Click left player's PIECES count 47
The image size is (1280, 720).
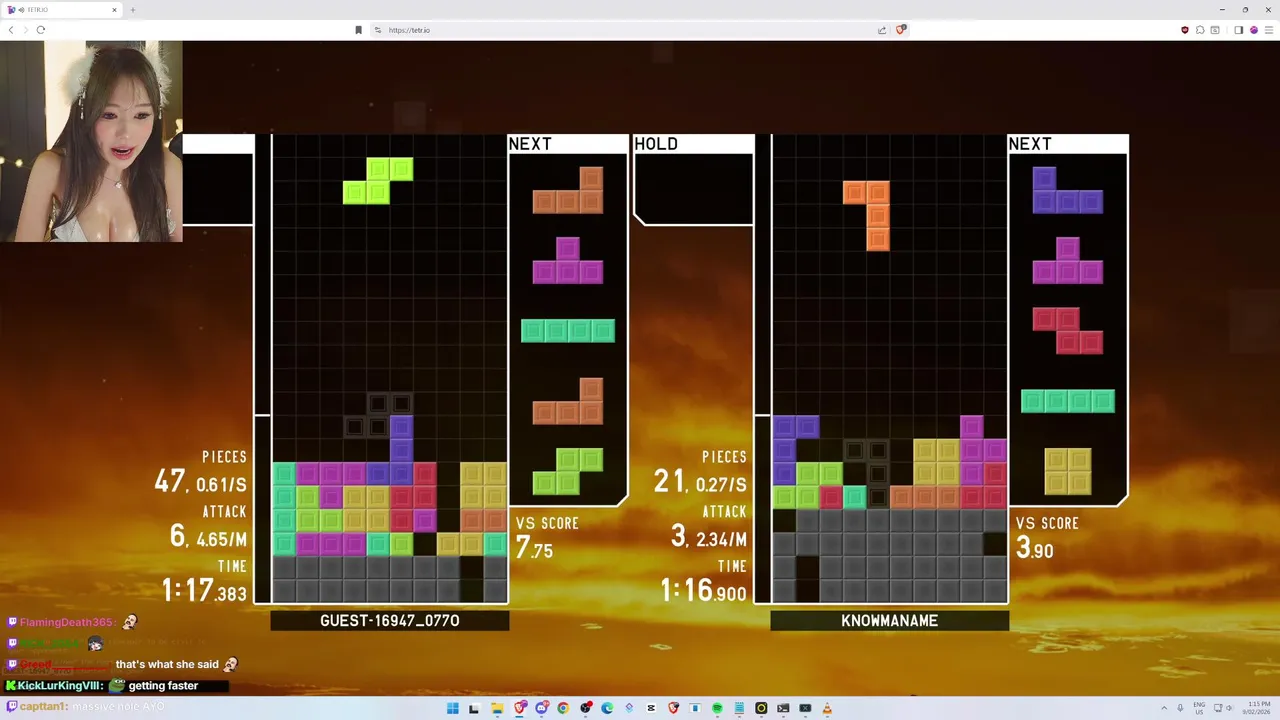pyautogui.click(x=169, y=482)
